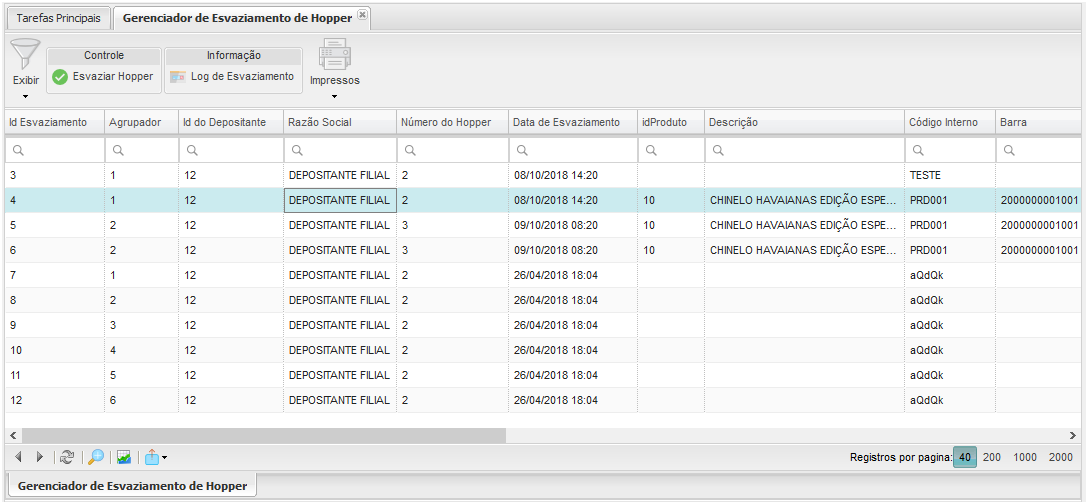The height and width of the screenshot is (502, 1086).
Task: Select row with Id Esvaziamento 10
Action: (542, 350)
